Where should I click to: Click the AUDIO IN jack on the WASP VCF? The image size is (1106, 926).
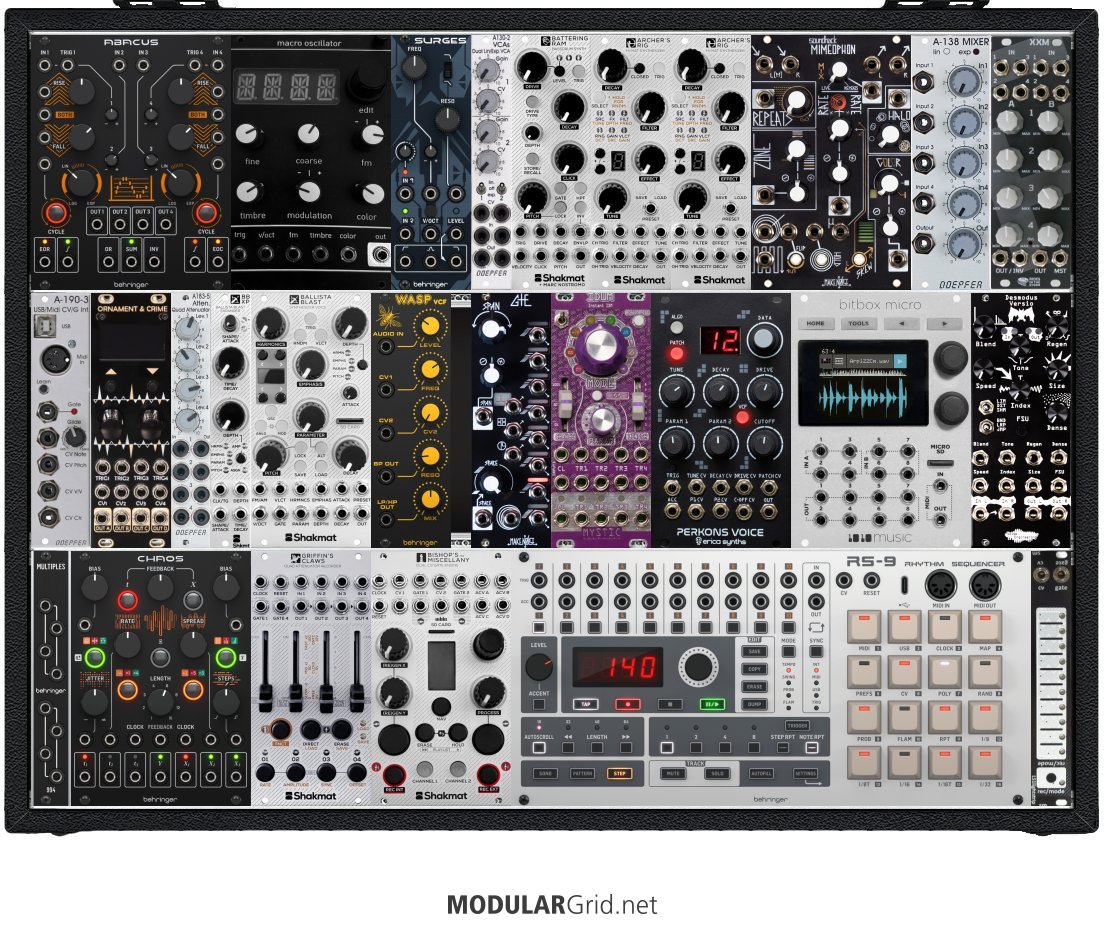click(386, 346)
